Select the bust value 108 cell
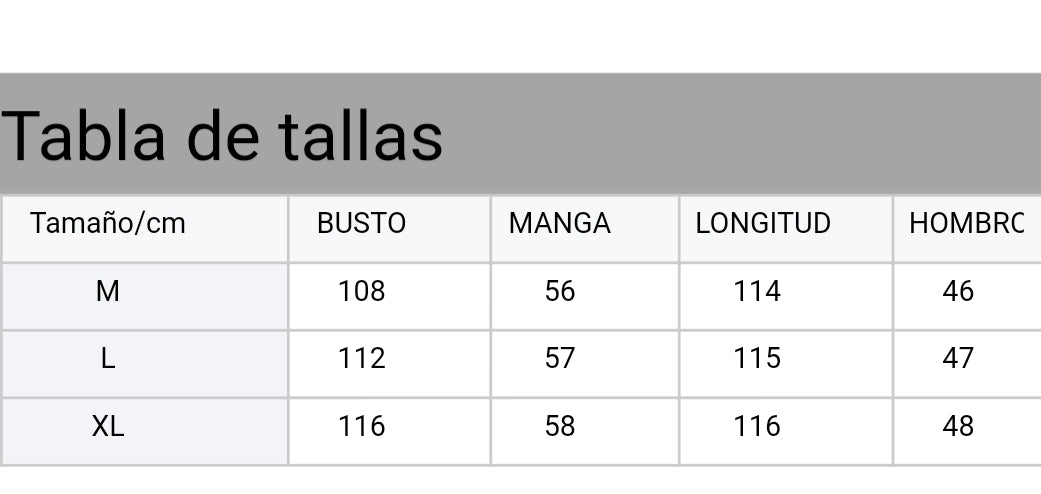Image resolution: width=1041 pixels, height=494 pixels. pos(361,291)
